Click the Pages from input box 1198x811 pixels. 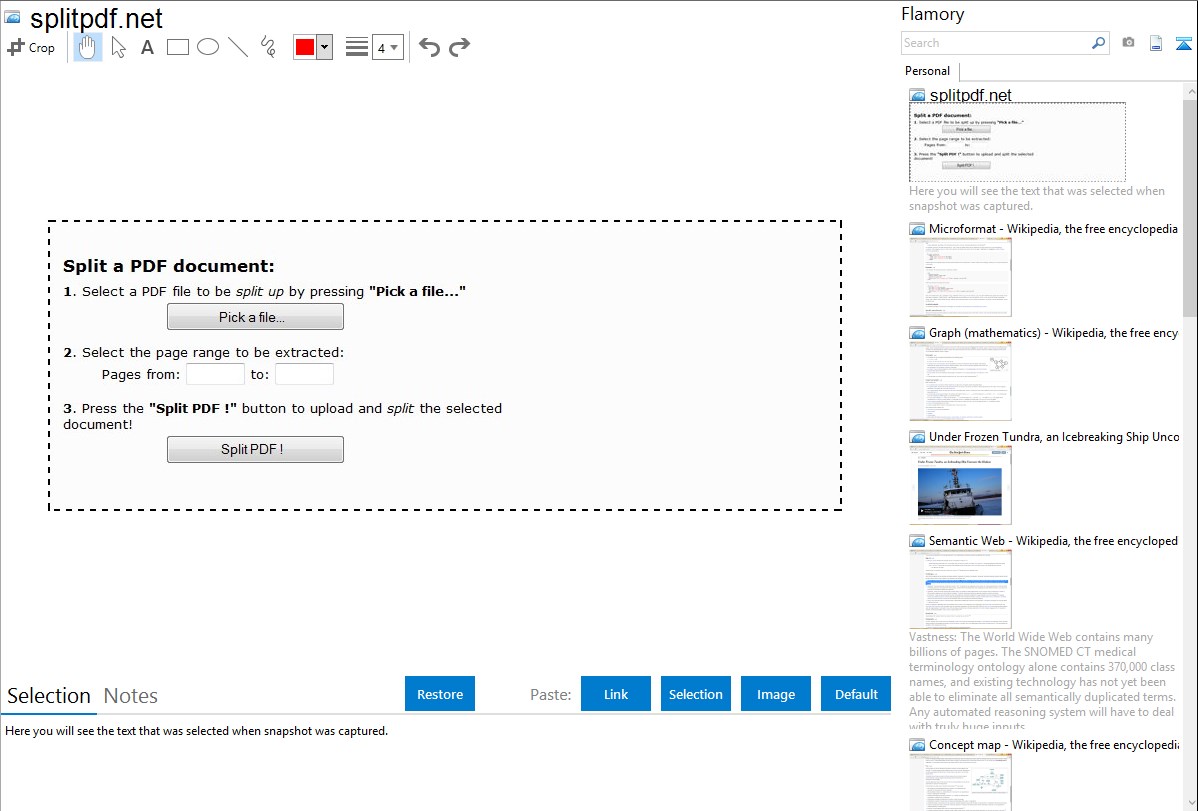[215, 375]
